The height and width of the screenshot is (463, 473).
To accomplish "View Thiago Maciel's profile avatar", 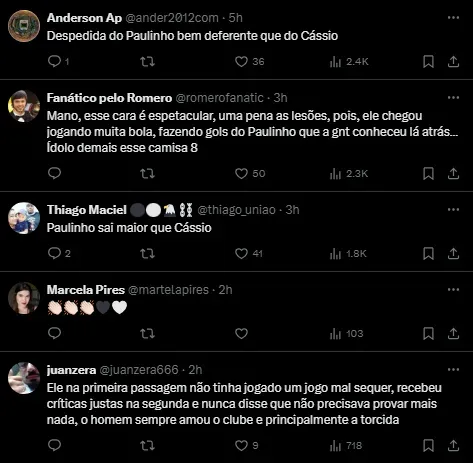I will point(24,218).
